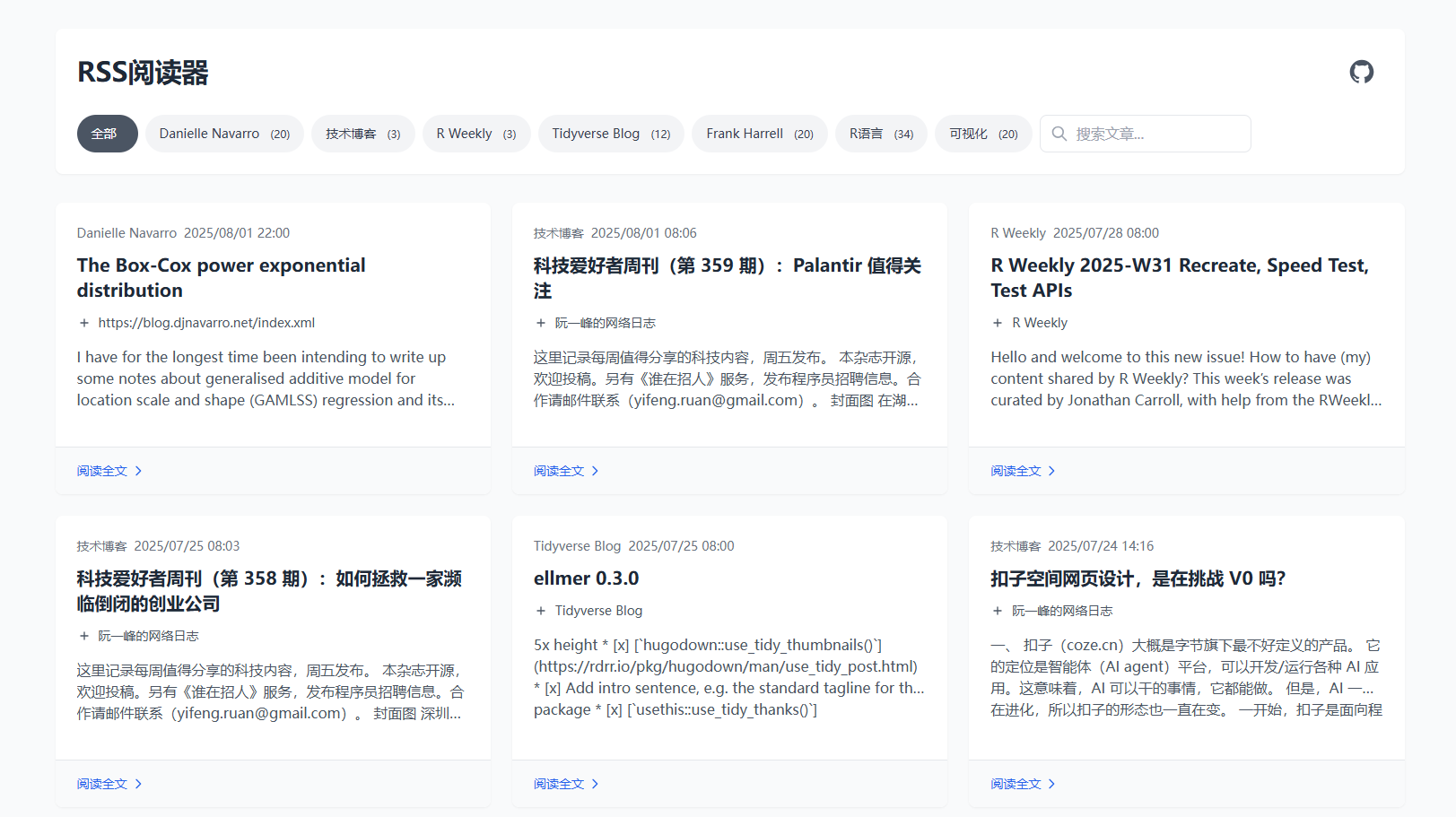1456x817 pixels.
Task: Filter by 技术博客 feed
Action: [363, 134]
